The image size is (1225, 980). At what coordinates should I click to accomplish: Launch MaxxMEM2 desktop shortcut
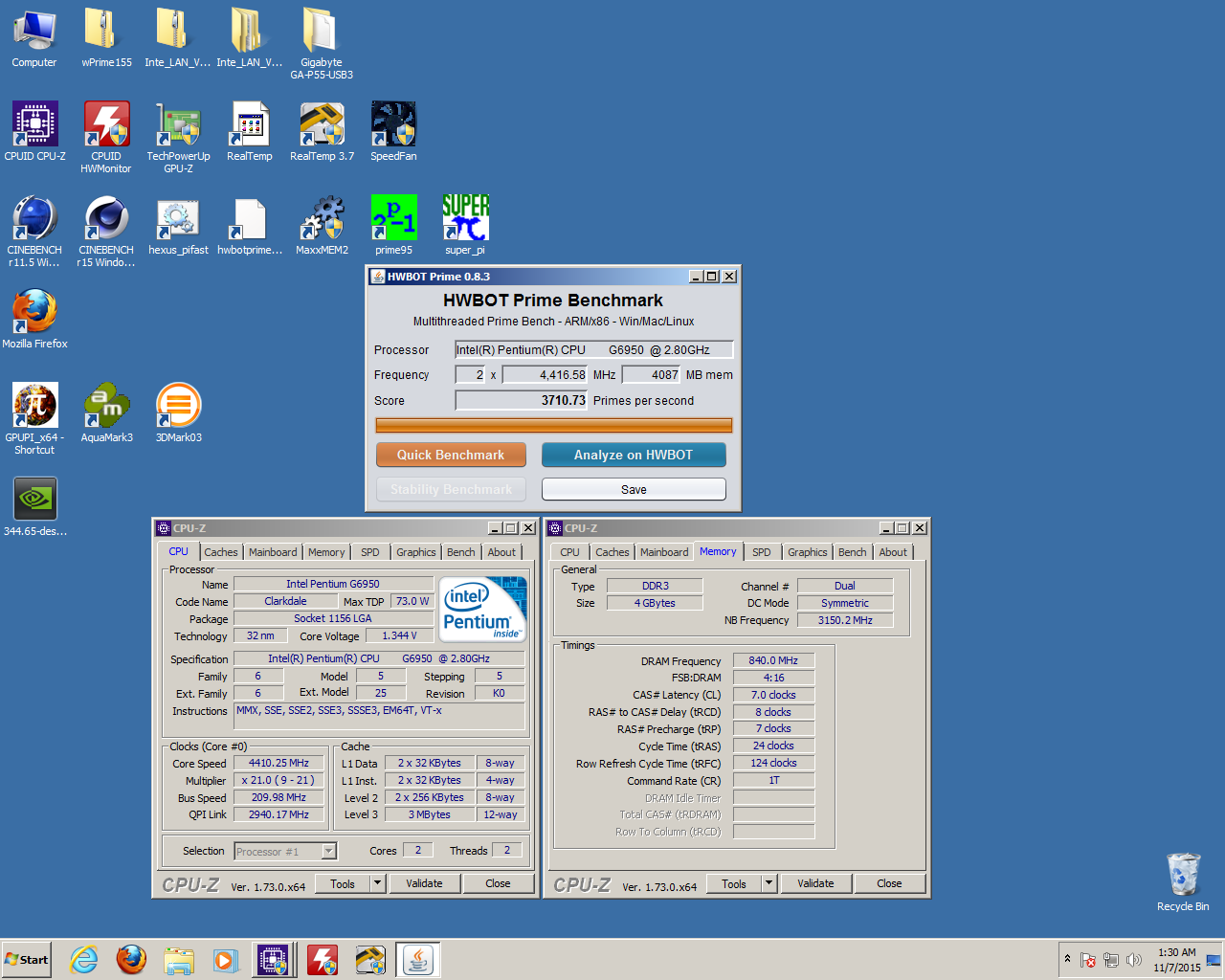click(322, 226)
